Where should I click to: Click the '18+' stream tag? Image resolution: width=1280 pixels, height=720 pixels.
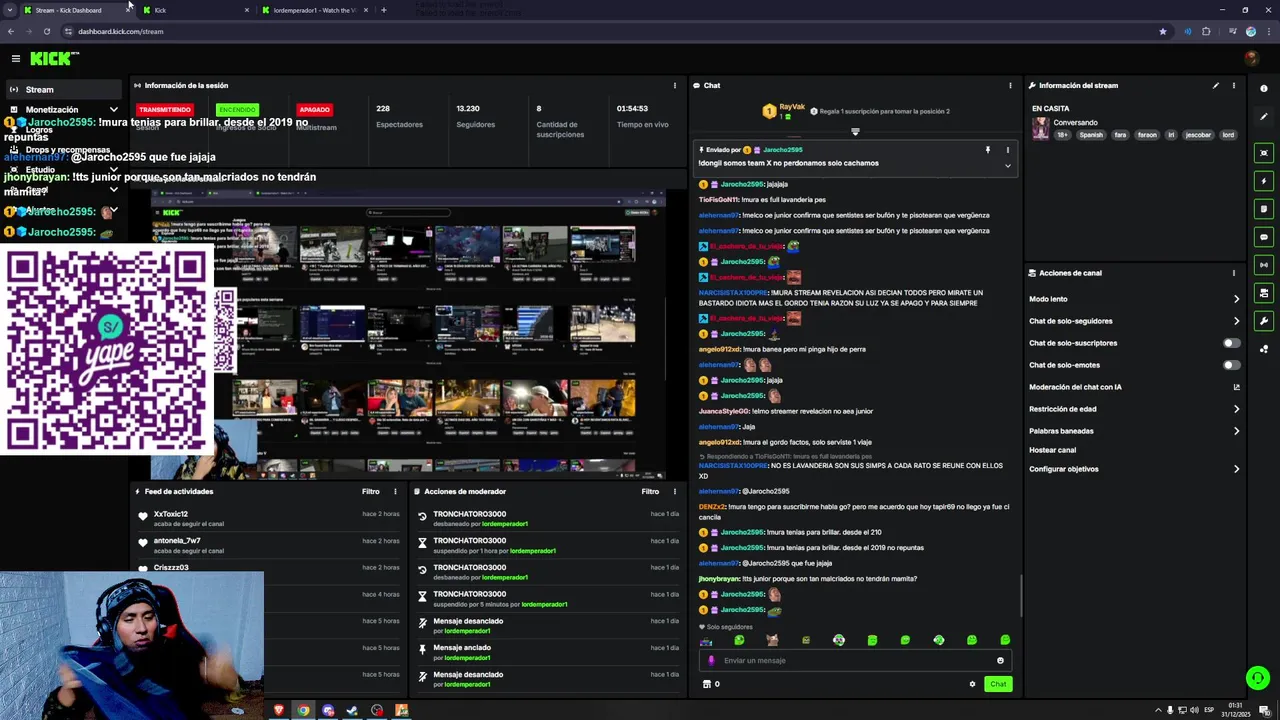point(1063,135)
